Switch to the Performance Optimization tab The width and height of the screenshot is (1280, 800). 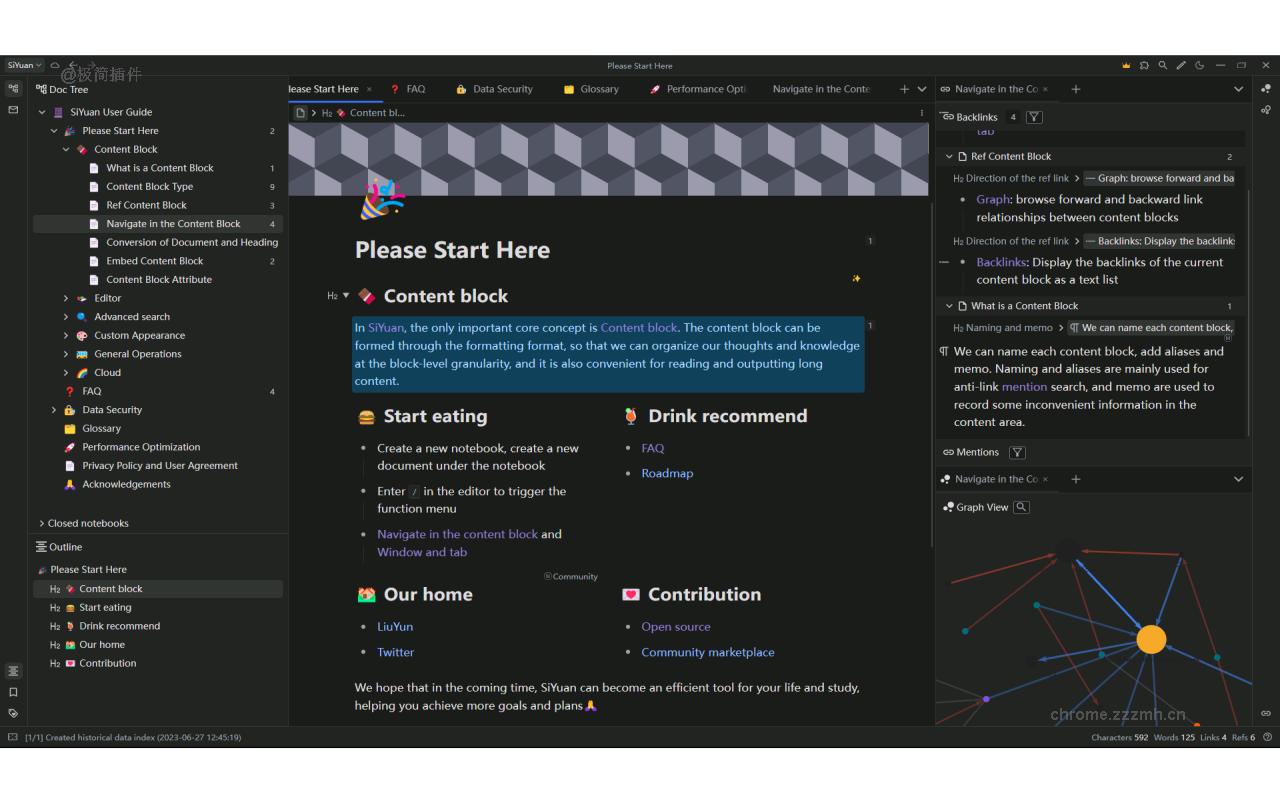point(698,89)
